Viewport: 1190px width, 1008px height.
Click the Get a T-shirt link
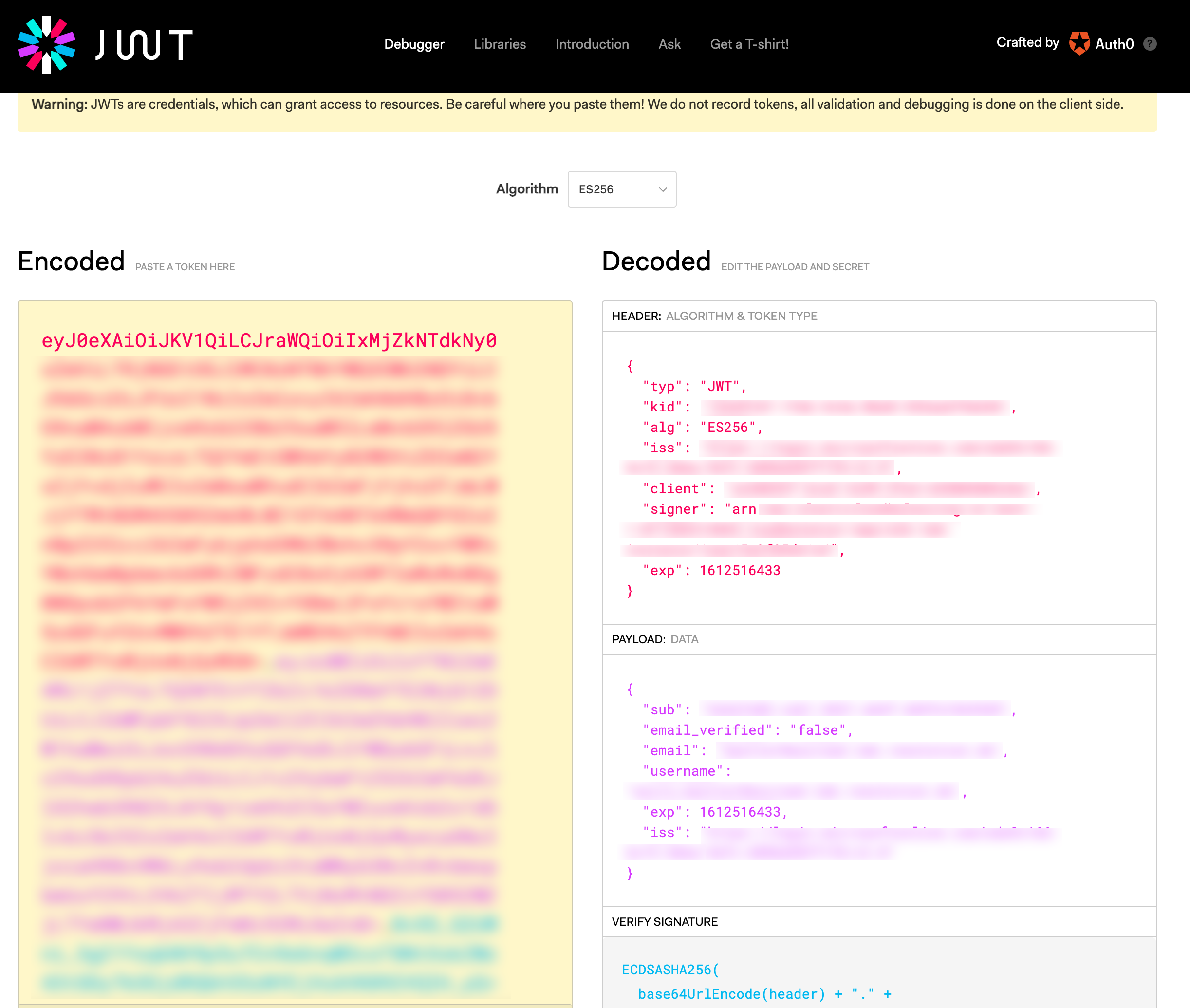(749, 44)
